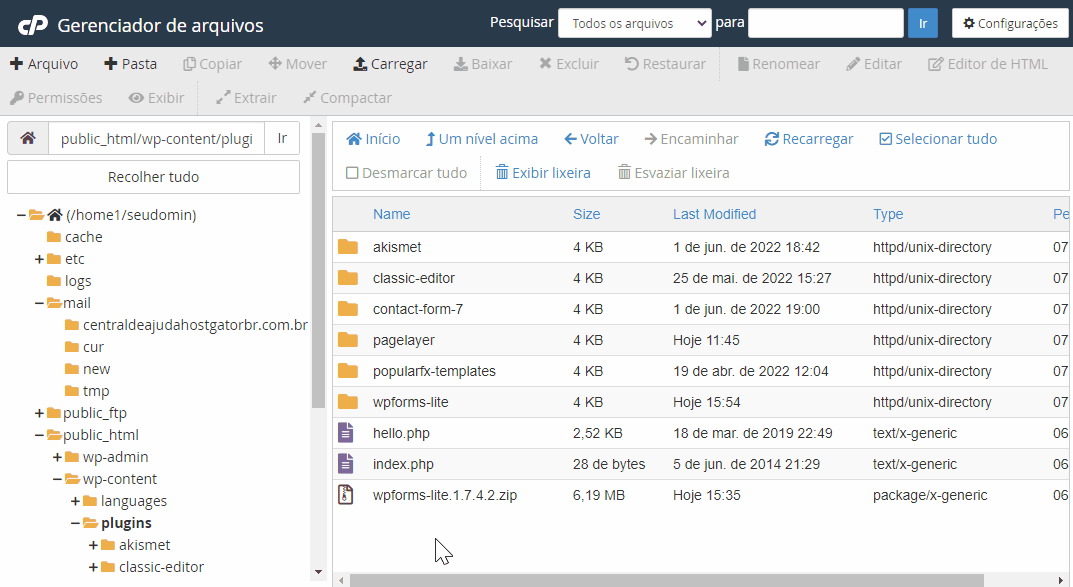Expand the public_ftp tree node
The width and height of the screenshot is (1073, 587).
39,413
